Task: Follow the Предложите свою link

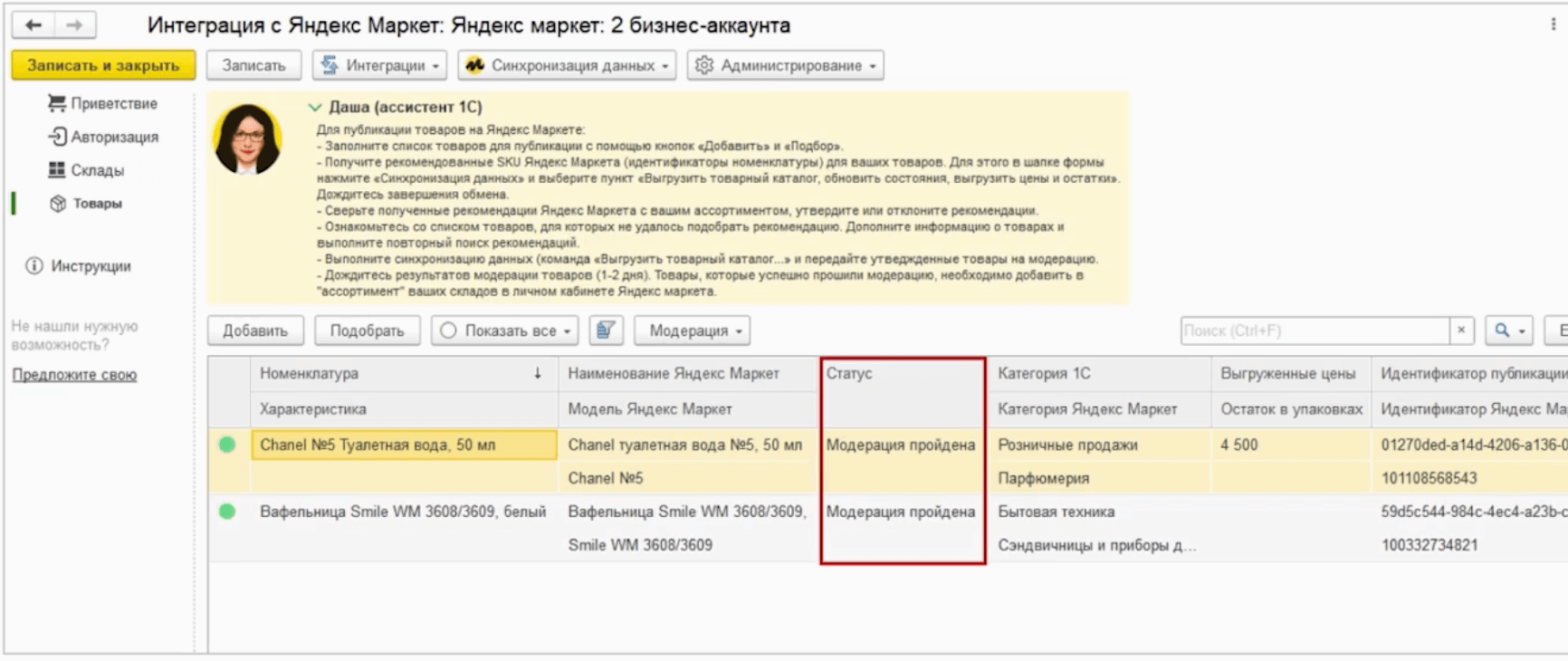Action: (x=74, y=375)
